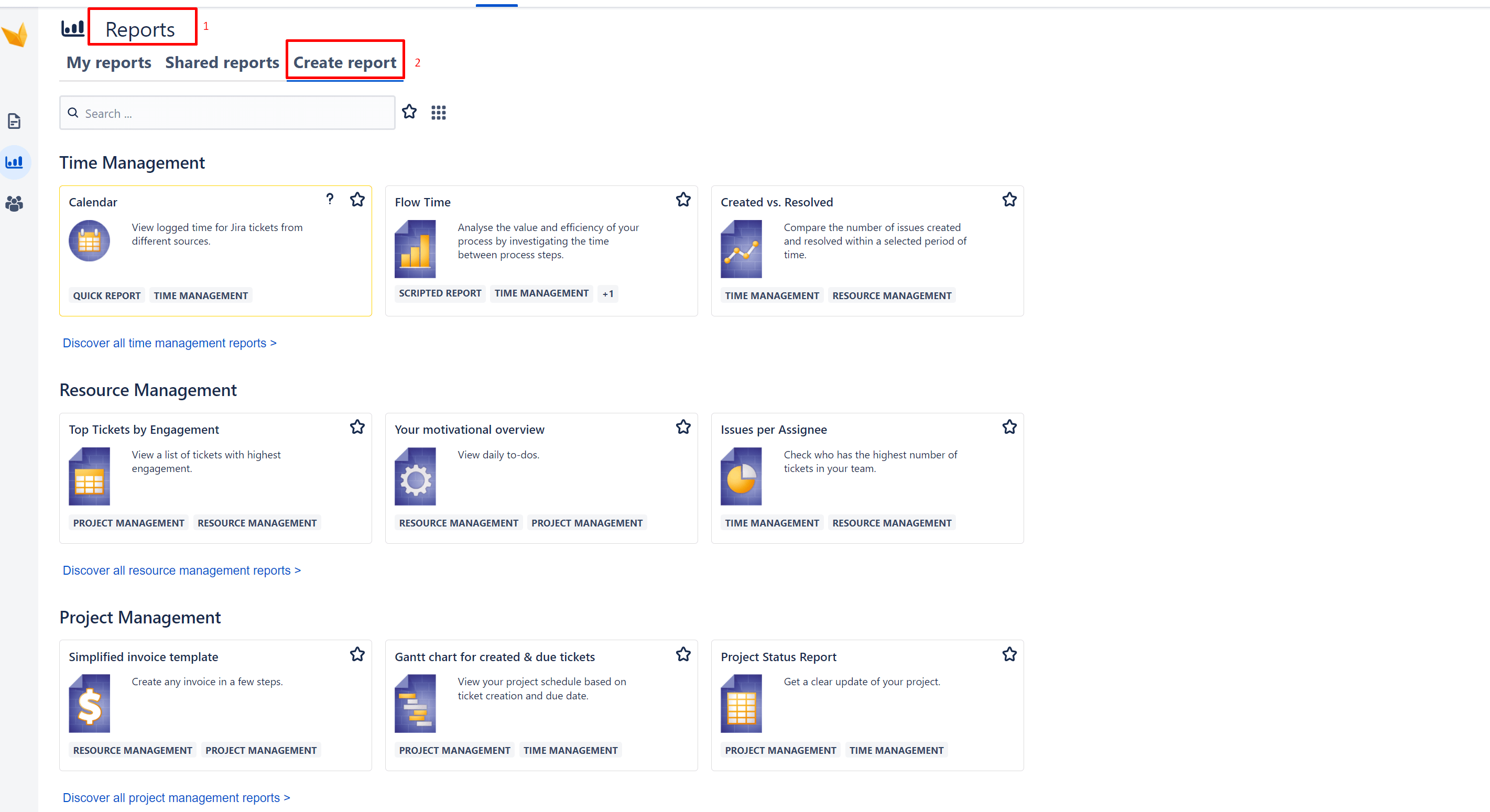The height and width of the screenshot is (812, 1490).
Task: Click TIME MANAGEMENT tag on Calendar card
Action: [x=201, y=295]
